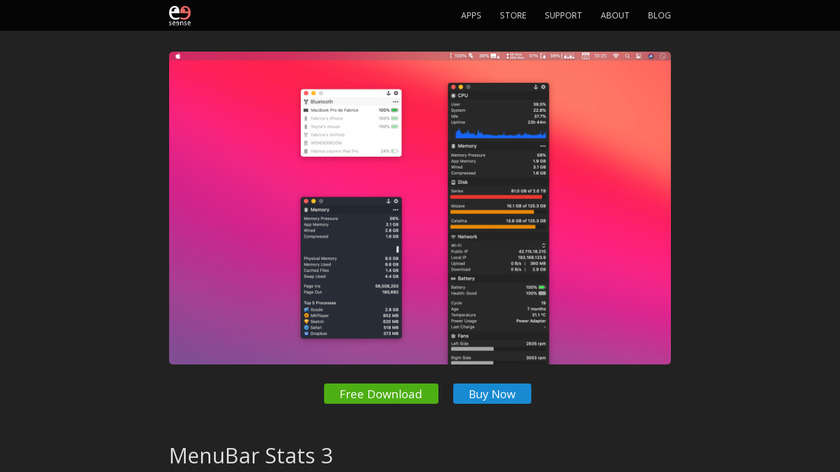Click the anchor pin icon in CPU window
The height and width of the screenshot is (472, 840).
click(x=535, y=87)
